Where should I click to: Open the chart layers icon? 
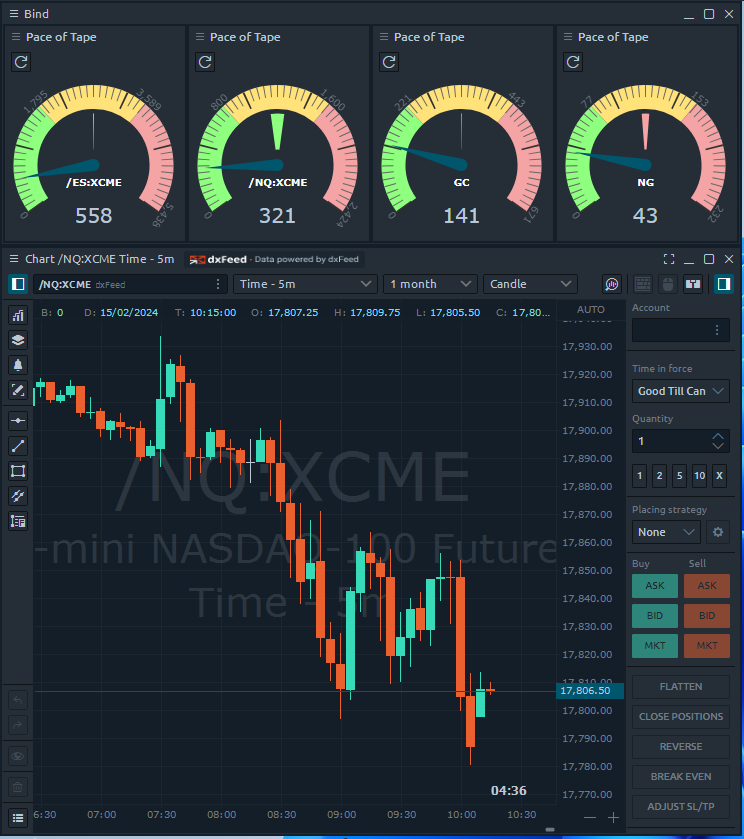[x=17, y=340]
